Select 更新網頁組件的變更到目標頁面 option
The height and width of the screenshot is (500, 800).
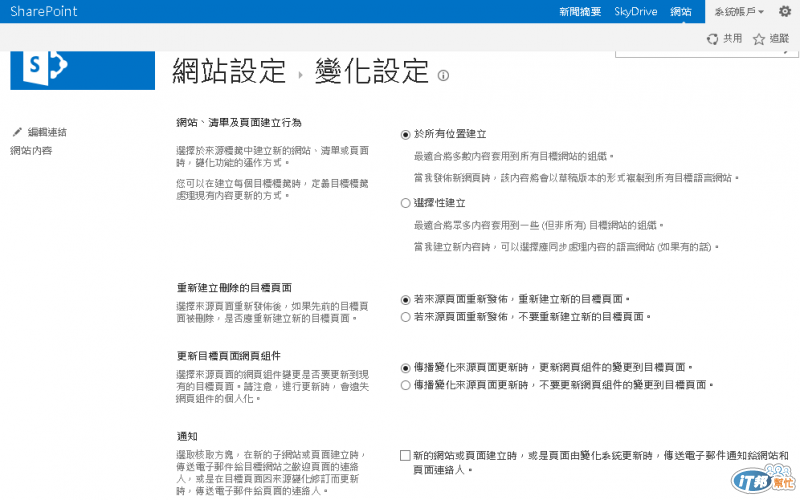coord(406,368)
